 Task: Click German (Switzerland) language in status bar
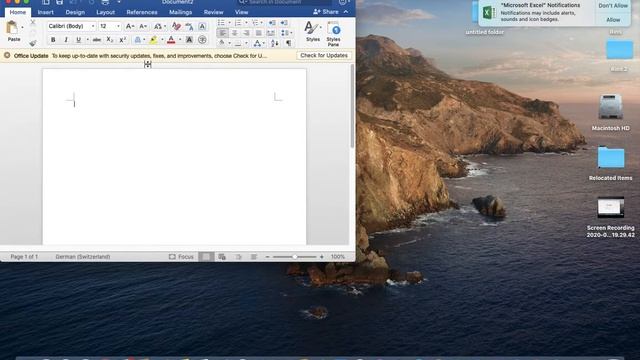[x=83, y=257]
